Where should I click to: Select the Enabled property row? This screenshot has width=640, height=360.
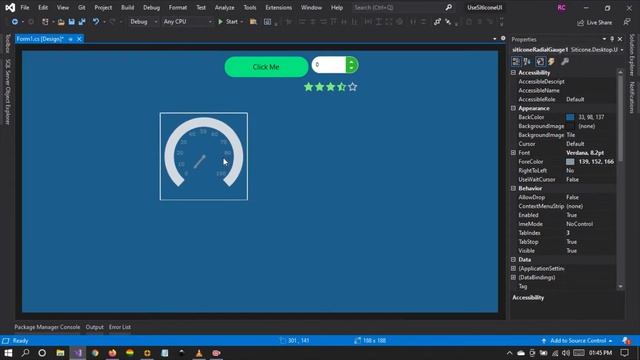tap(564, 215)
